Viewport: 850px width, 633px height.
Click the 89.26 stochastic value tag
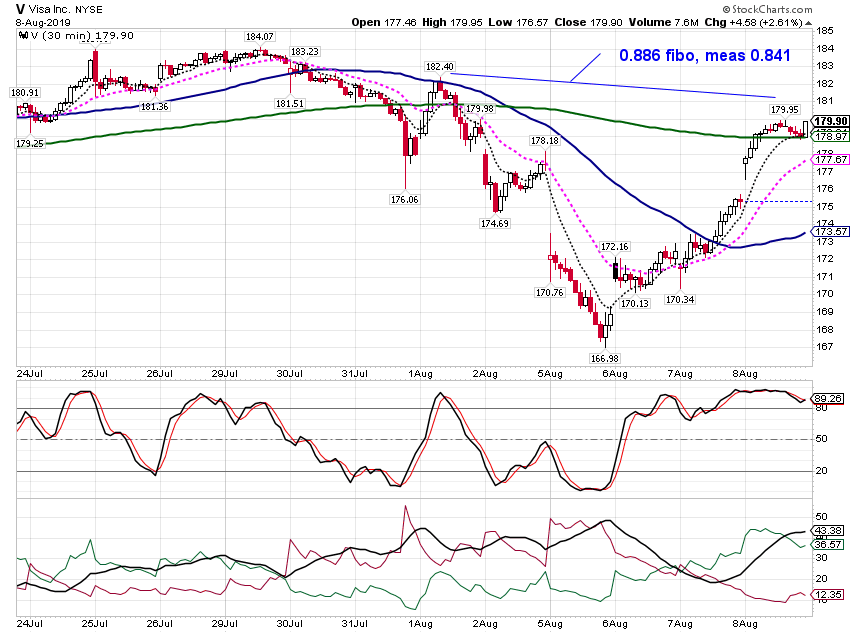tap(828, 399)
